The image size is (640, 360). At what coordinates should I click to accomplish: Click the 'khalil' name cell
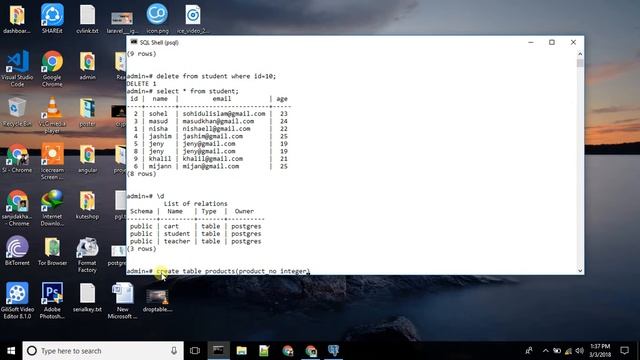(160, 158)
